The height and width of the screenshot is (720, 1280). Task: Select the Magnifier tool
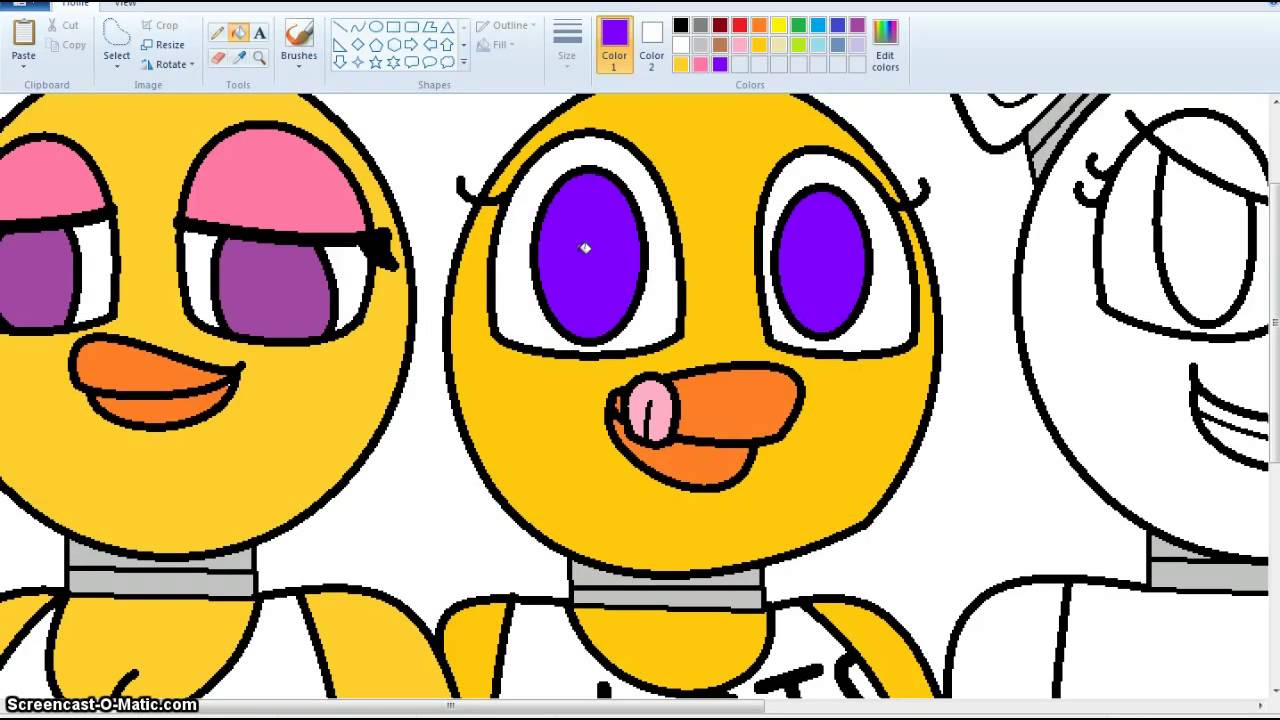click(x=259, y=58)
